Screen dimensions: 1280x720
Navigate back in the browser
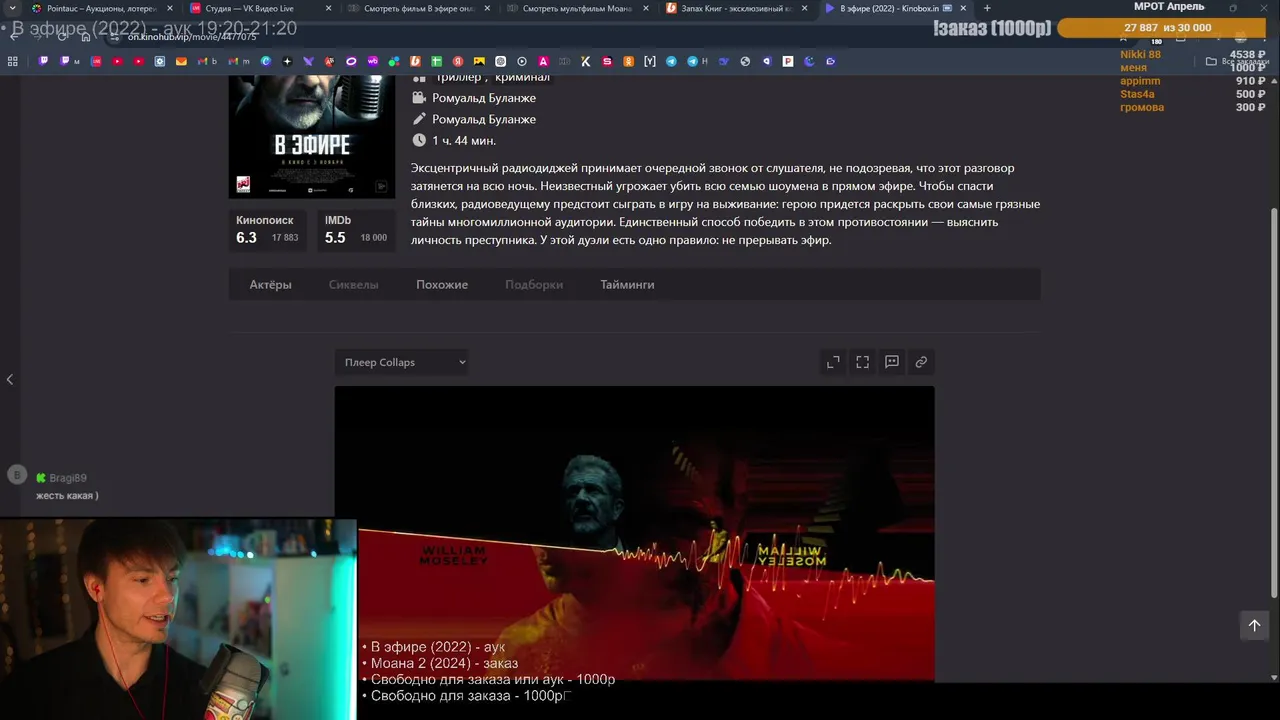coord(14,36)
